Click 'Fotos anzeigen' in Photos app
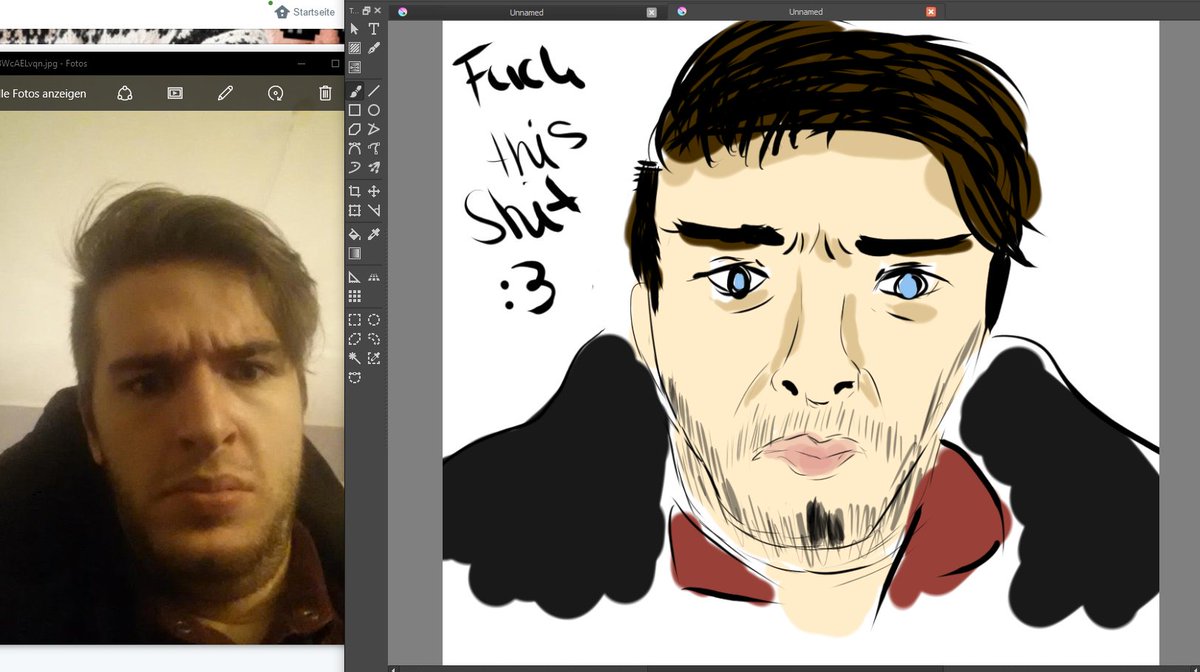 (x=43, y=93)
